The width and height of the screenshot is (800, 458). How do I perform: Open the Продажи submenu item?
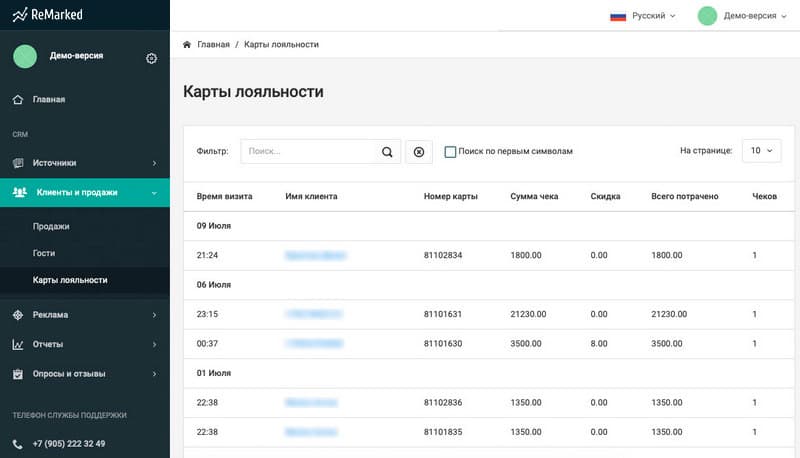click(51, 226)
